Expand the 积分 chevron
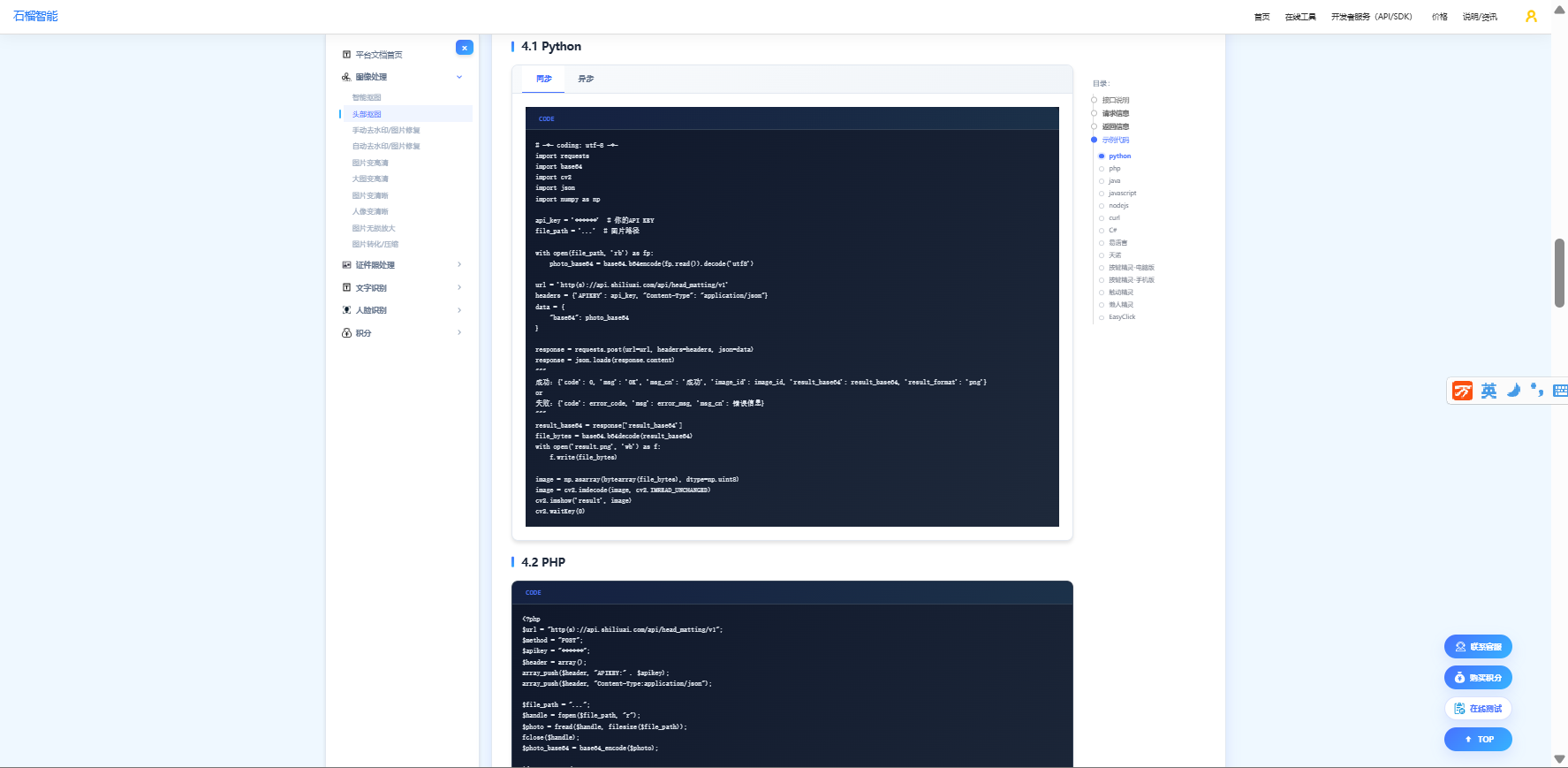Viewport: 1568px width, 768px height. click(x=459, y=332)
